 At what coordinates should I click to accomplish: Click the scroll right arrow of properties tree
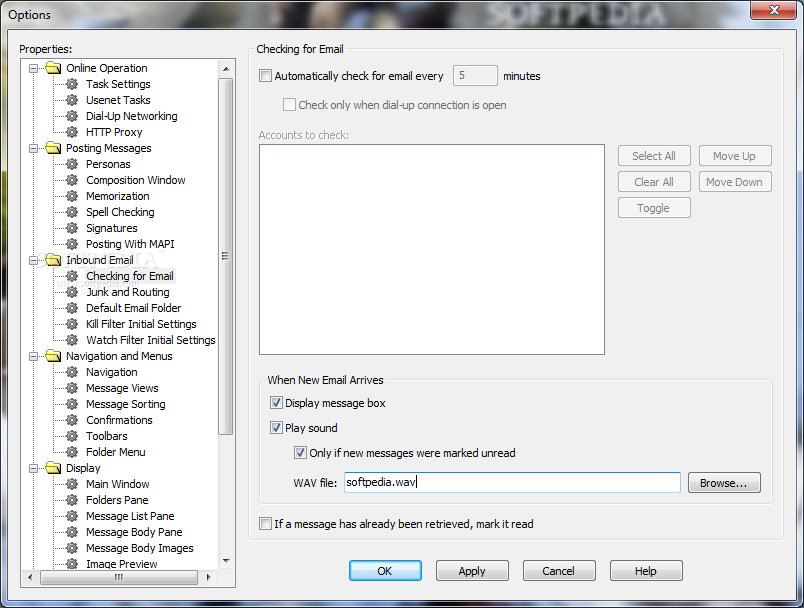pos(208,577)
